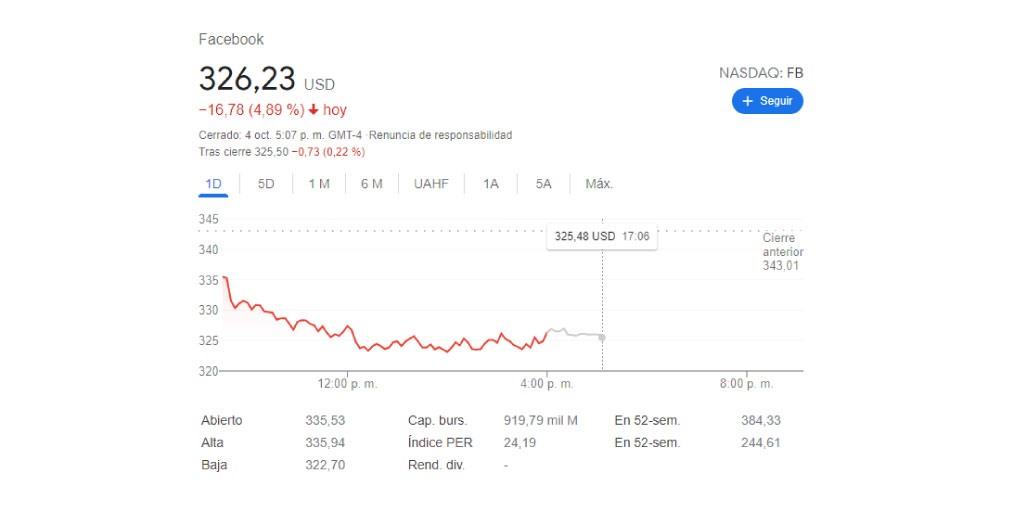
Task: Switch to the 5D range tab
Action: [x=266, y=184]
